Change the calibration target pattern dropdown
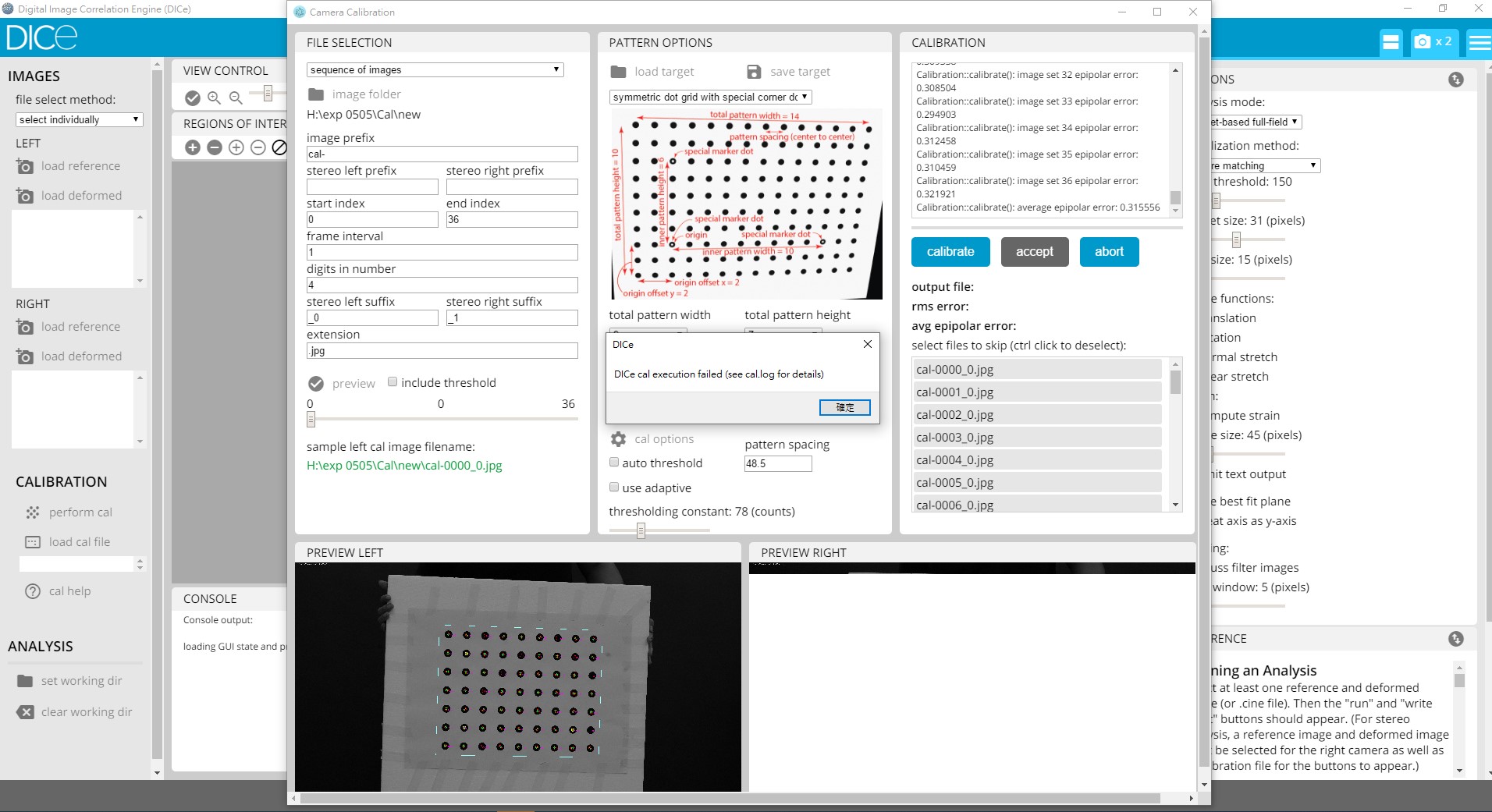The height and width of the screenshot is (812, 1492). 709,97
